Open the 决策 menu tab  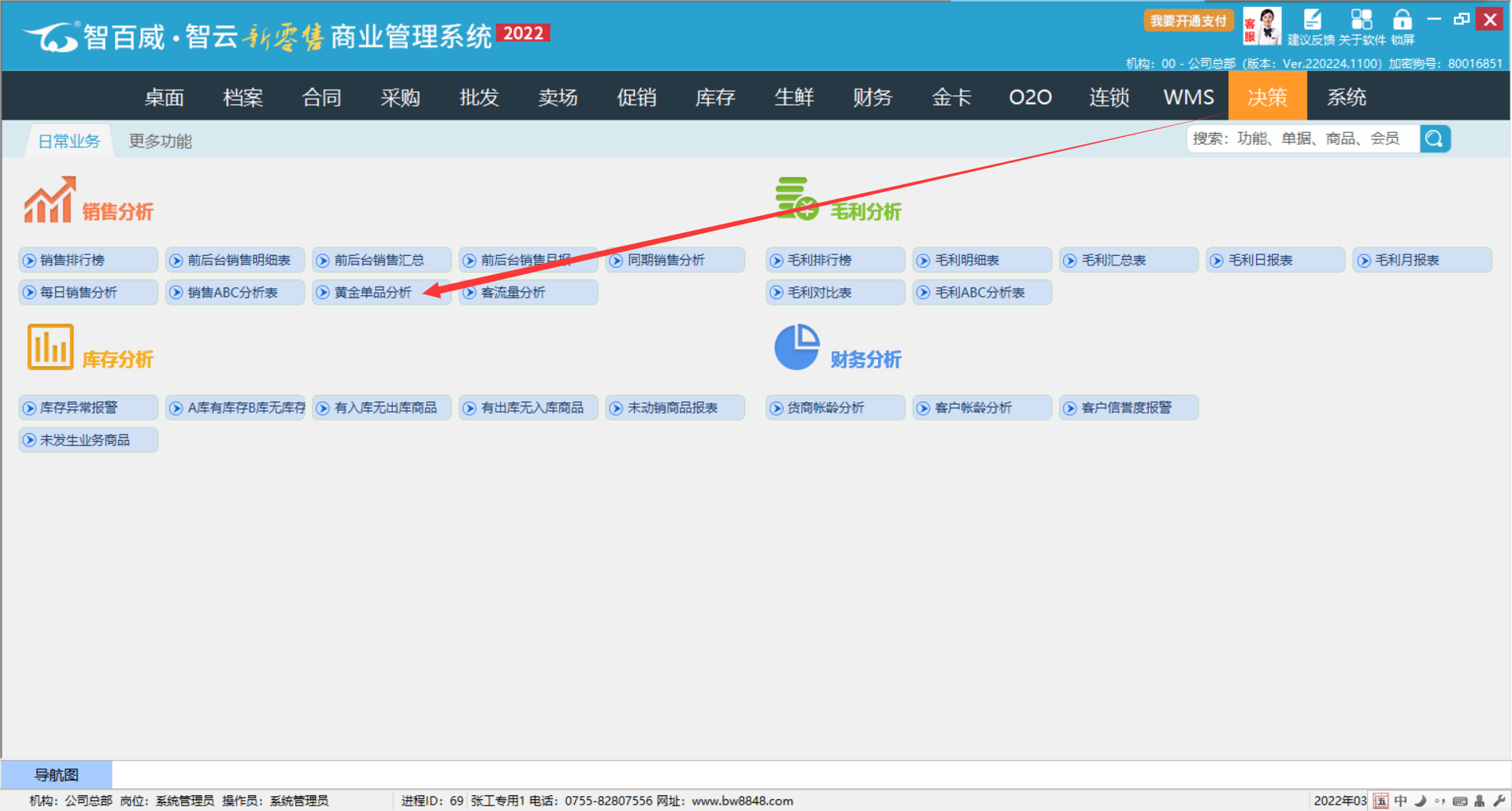1267,97
